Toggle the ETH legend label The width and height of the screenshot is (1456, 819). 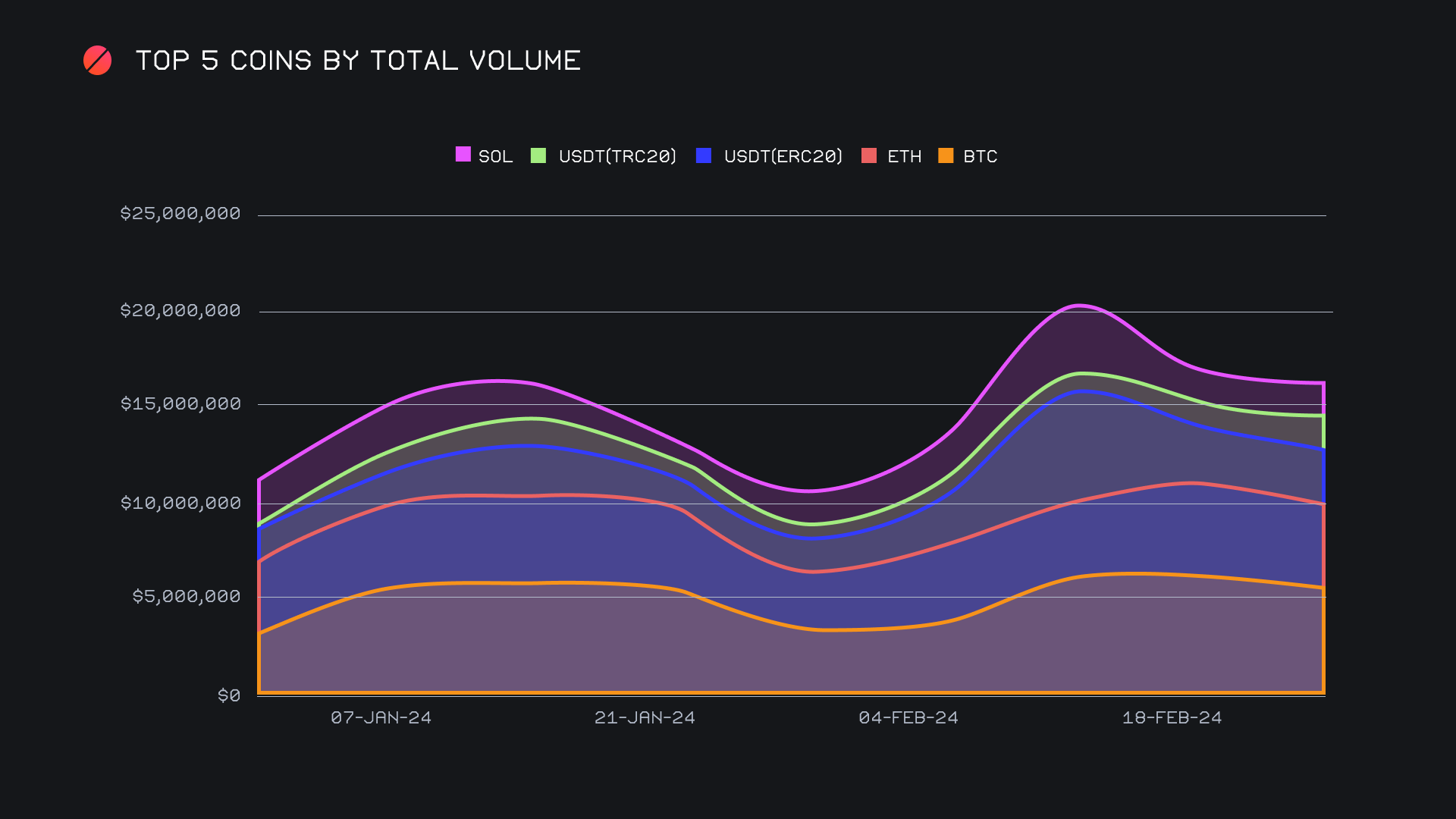[904, 156]
